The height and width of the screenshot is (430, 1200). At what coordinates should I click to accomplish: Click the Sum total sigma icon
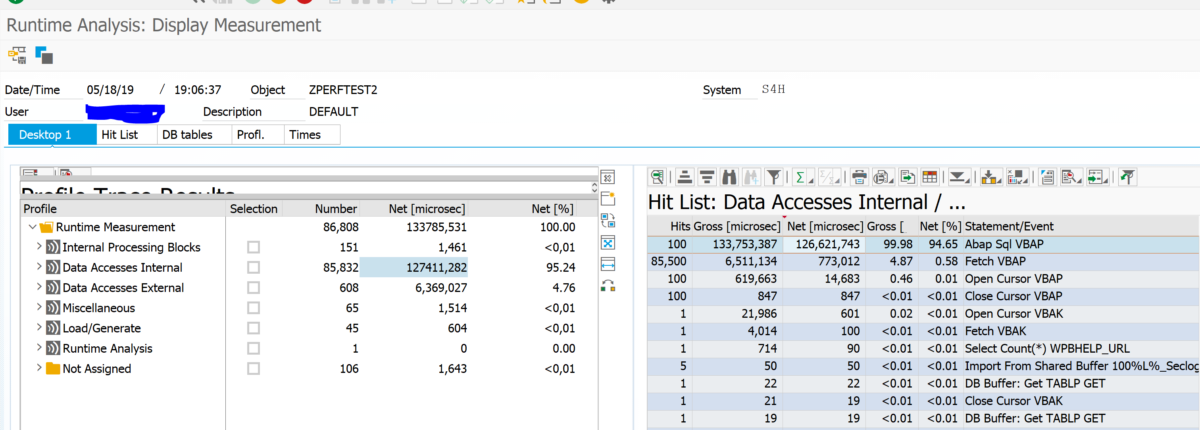pyautogui.click(x=800, y=177)
